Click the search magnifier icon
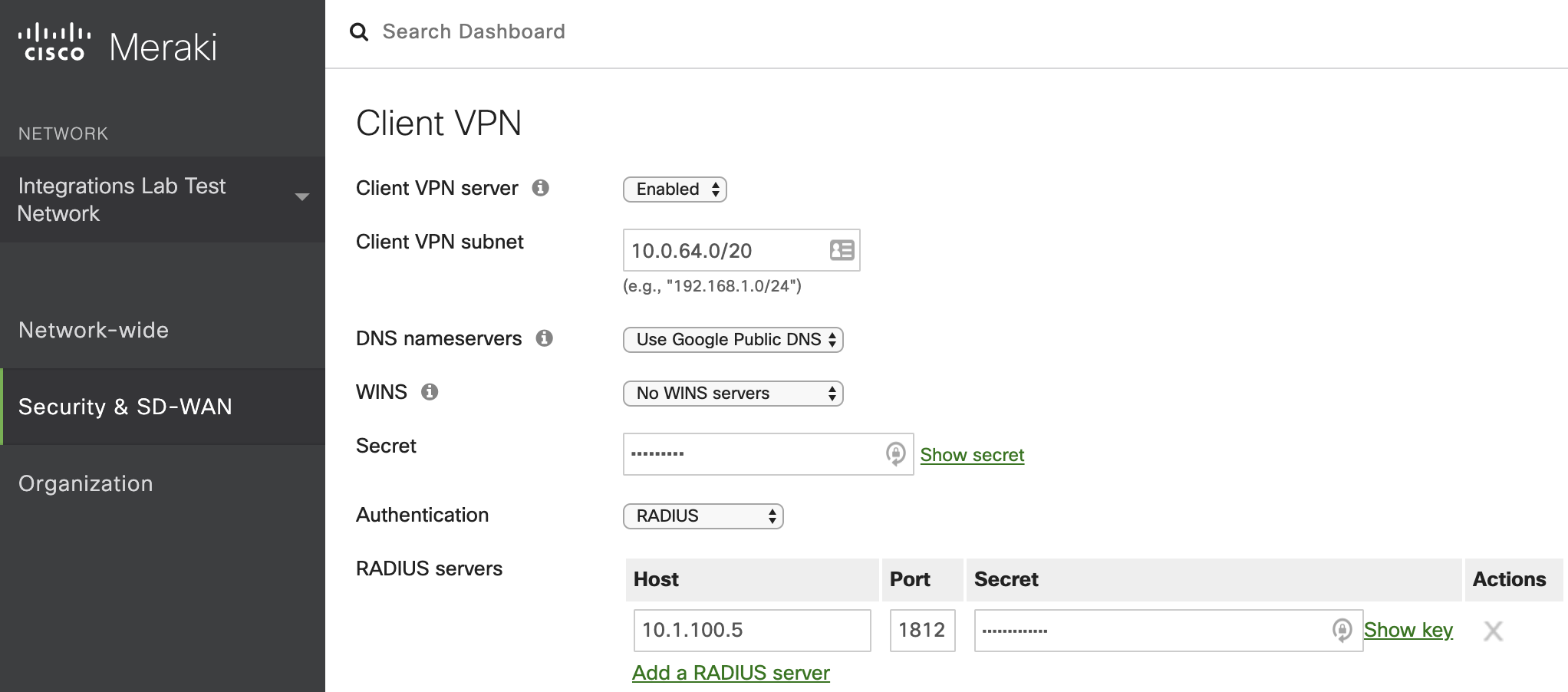Viewport: 1568px width, 692px height. coord(360,31)
